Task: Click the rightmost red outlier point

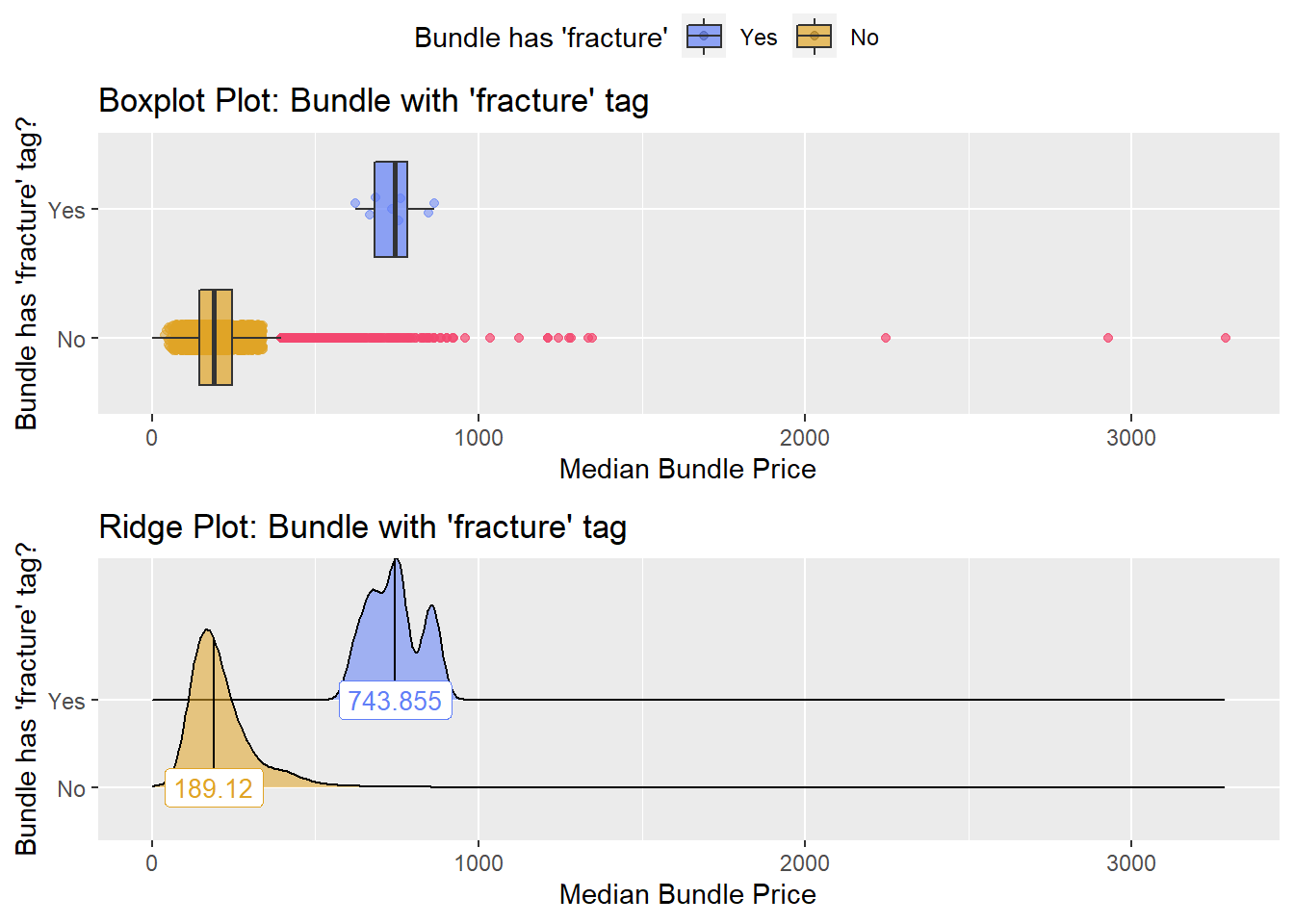Action: tap(1226, 338)
